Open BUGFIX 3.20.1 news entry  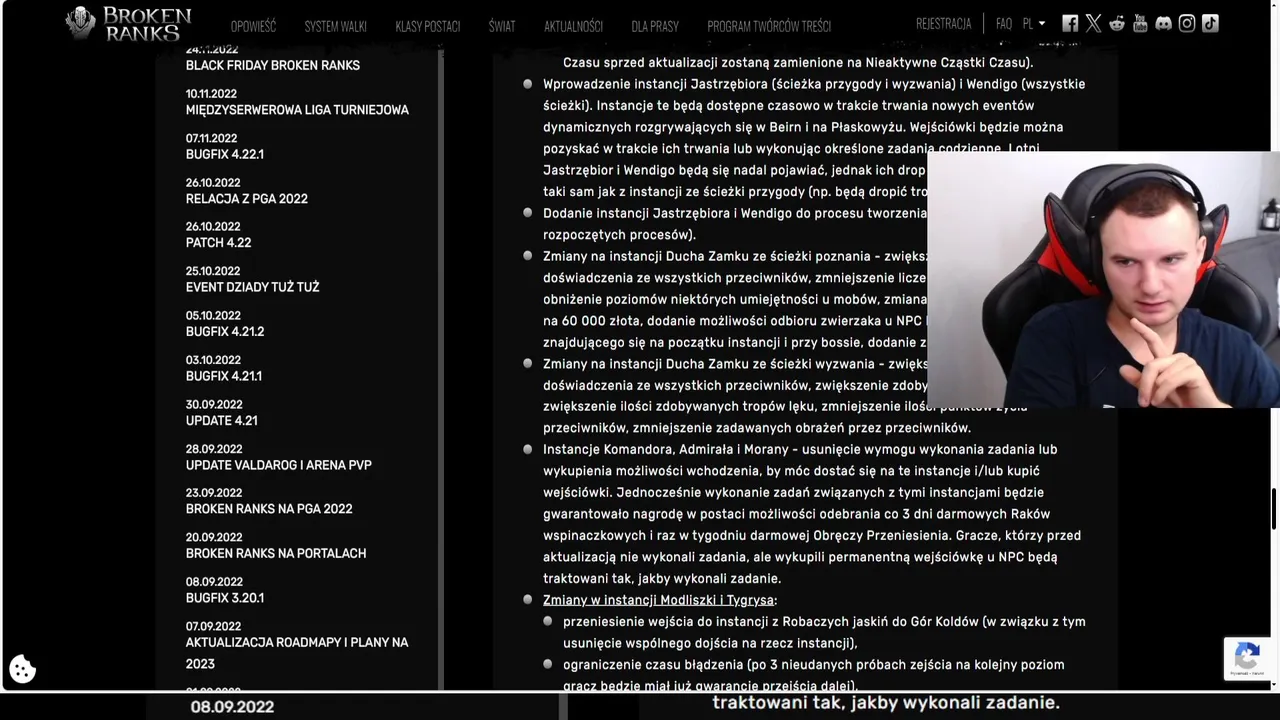(x=224, y=598)
